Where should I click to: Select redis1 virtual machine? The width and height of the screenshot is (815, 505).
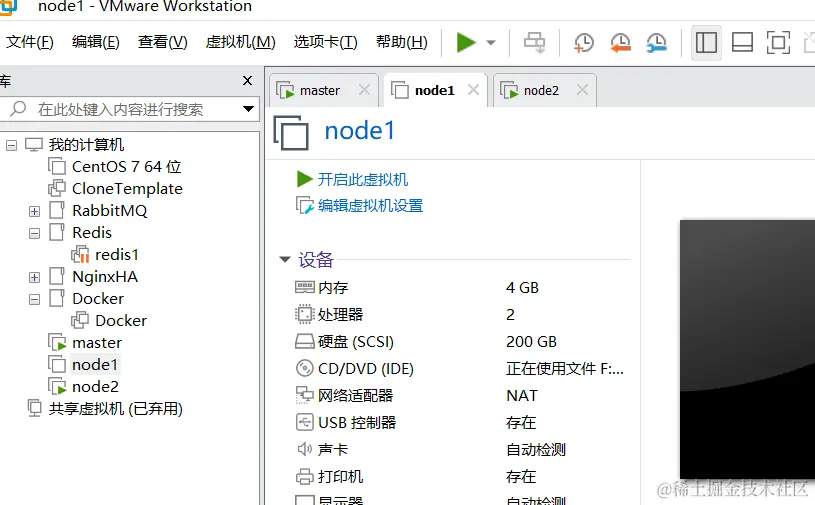point(117,255)
